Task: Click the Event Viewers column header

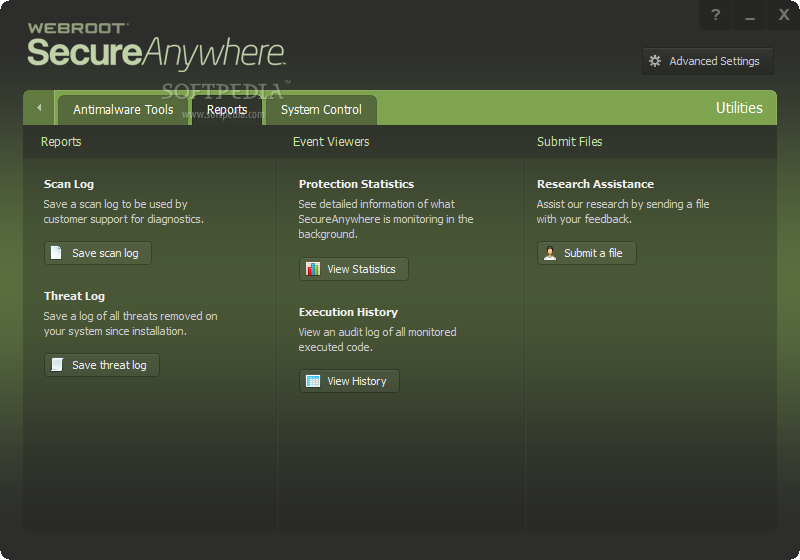Action: pyautogui.click(x=331, y=142)
